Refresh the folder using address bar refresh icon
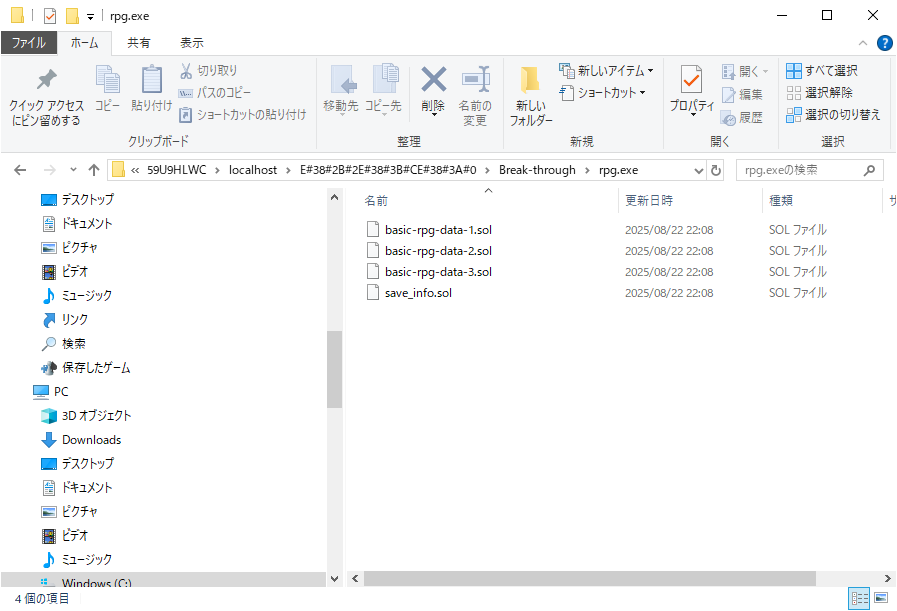 coord(716,170)
